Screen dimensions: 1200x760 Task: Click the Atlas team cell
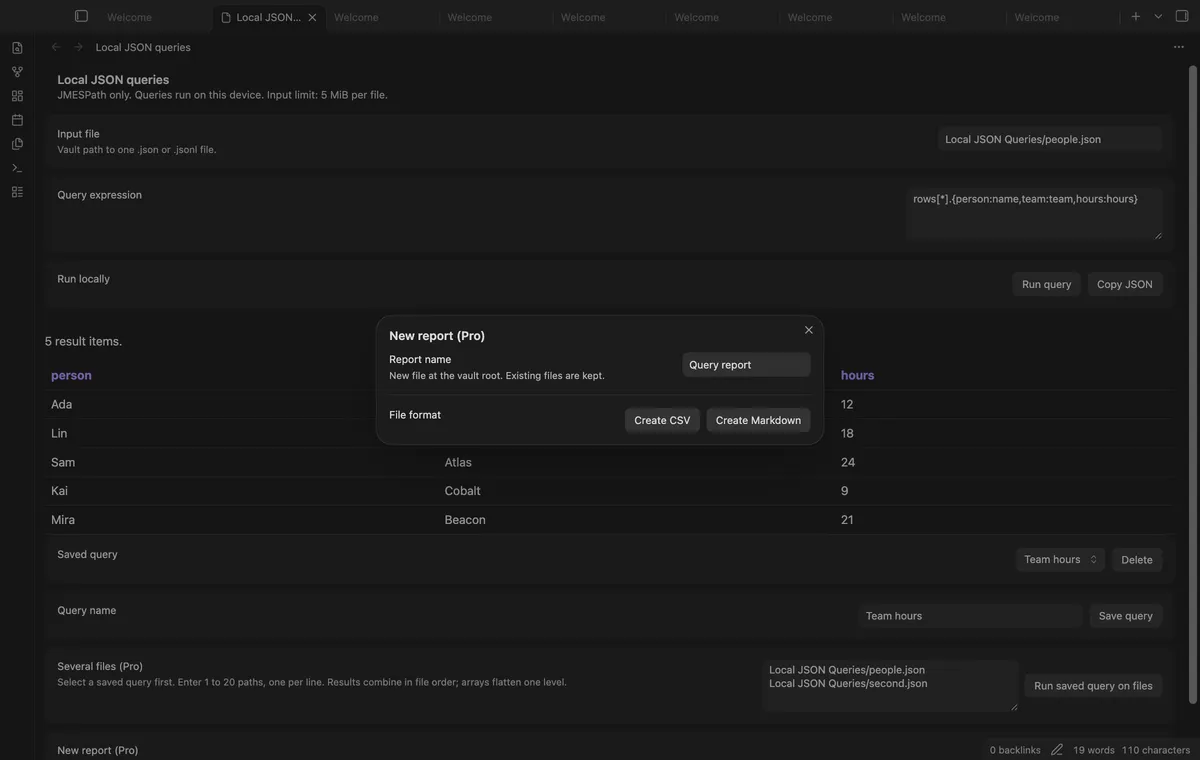click(458, 462)
